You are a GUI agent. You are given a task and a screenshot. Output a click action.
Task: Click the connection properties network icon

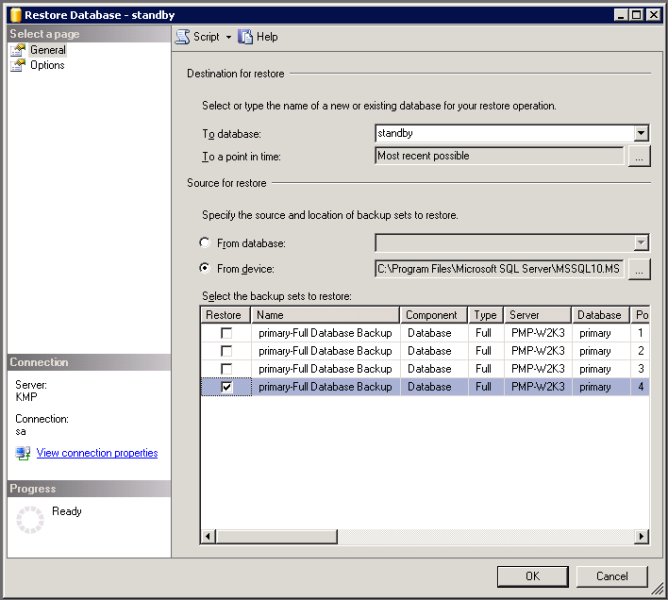coord(23,453)
